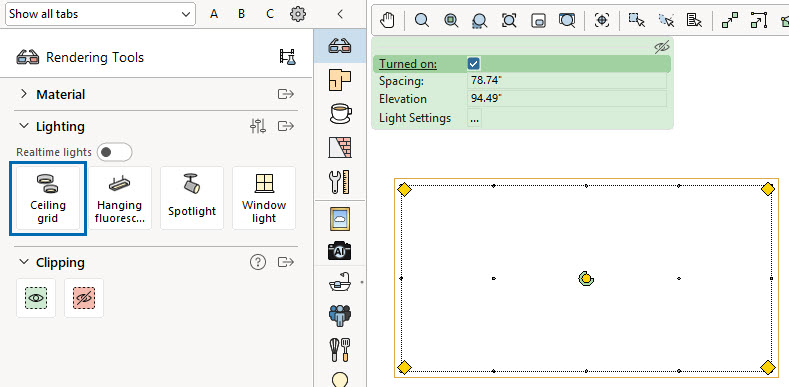Click the magnifier over window frame icon

point(567,20)
